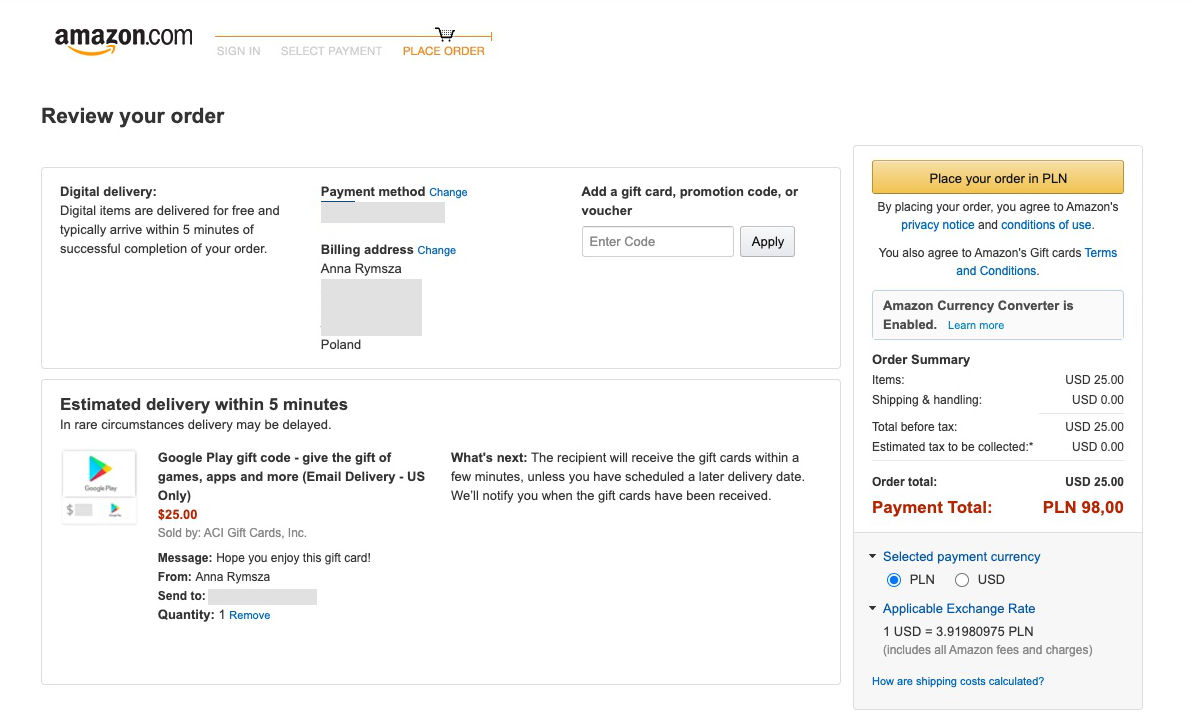1192x715 pixels.
Task: Change the billing address
Action: (436, 250)
